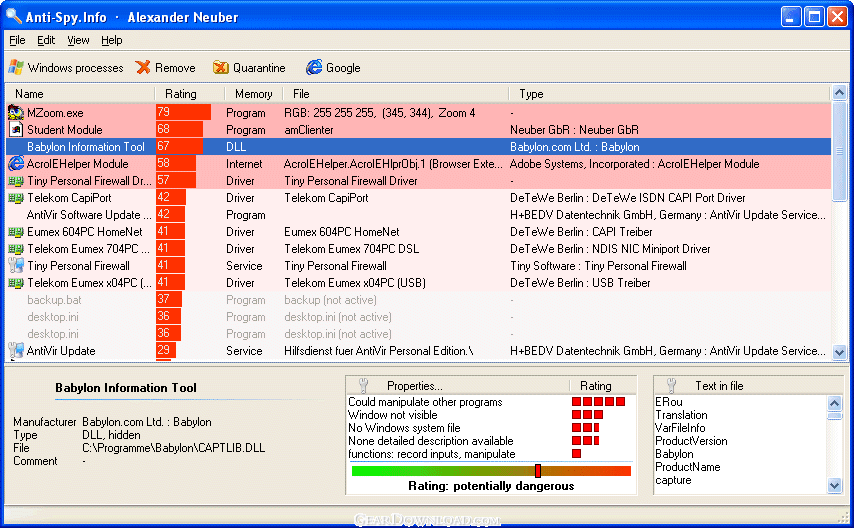Click the Properties... header in details panel

[x=459, y=386]
